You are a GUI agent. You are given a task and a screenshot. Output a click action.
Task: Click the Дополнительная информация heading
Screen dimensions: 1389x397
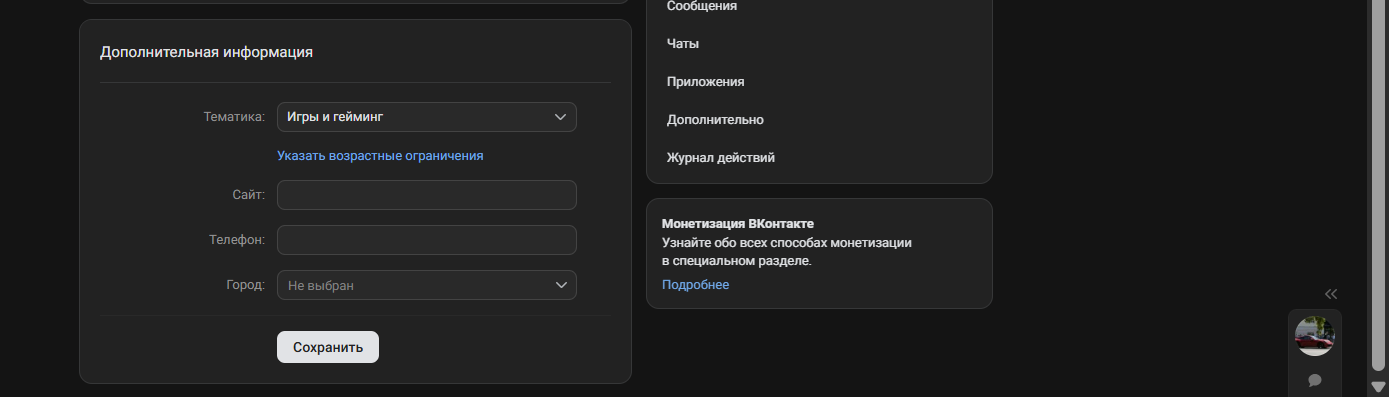206,52
